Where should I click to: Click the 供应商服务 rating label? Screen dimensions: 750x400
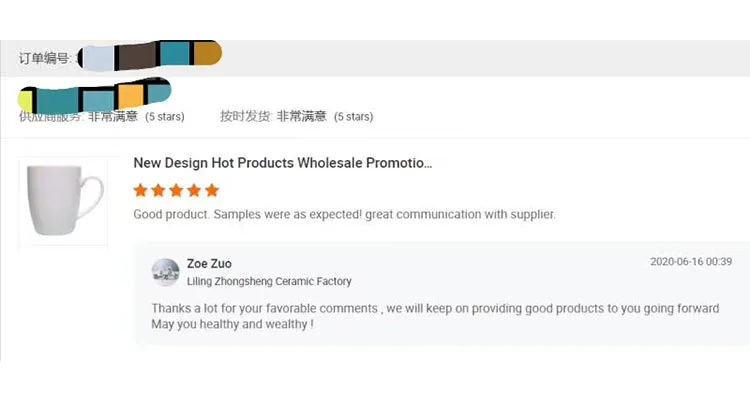(51, 117)
